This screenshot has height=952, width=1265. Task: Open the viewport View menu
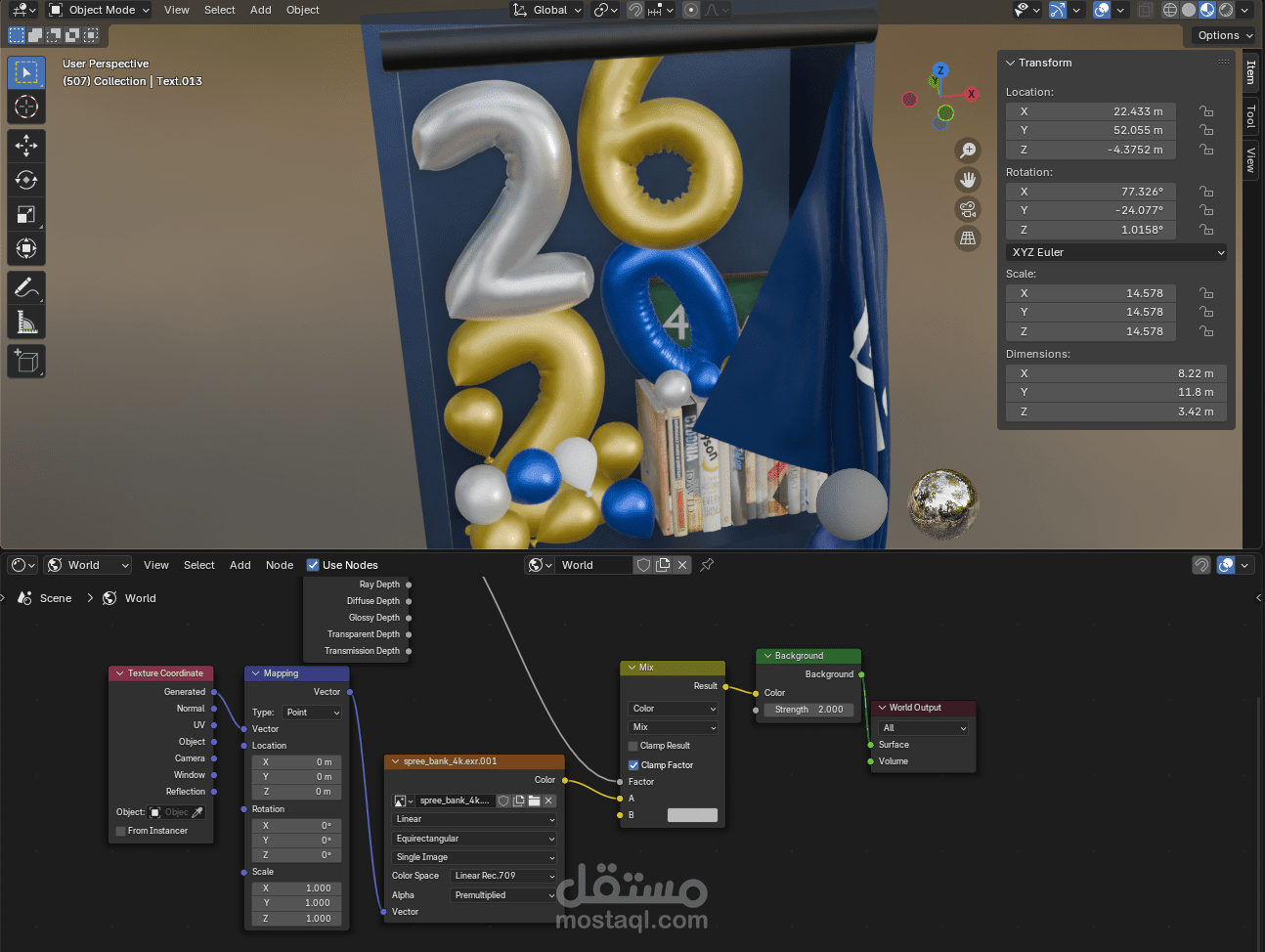[177, 10]
